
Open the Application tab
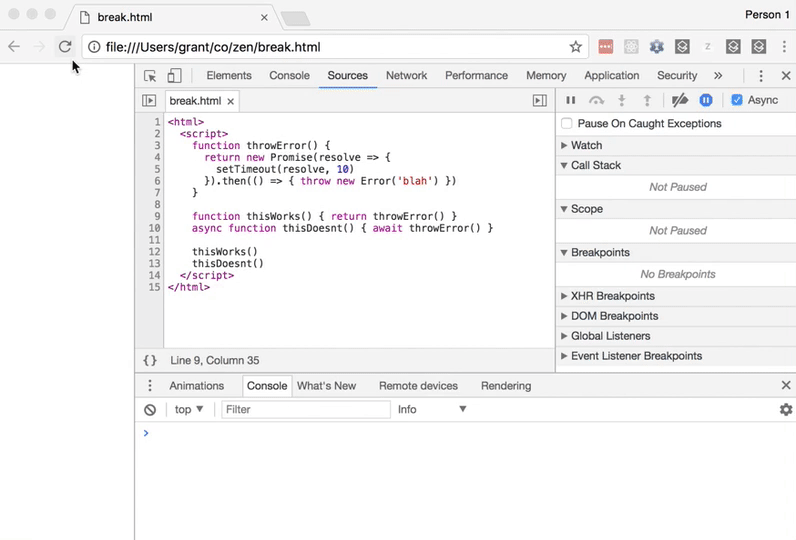pyautogui.click(x=611, y=76)
